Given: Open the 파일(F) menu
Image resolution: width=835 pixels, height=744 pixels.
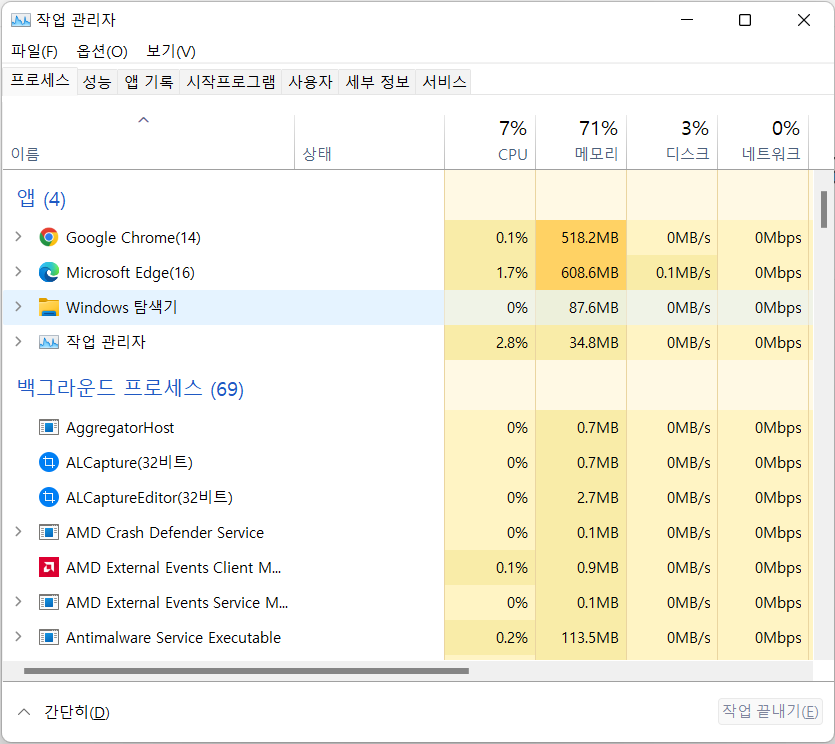Looking at the screenshot, I should [x=34, y=52].
